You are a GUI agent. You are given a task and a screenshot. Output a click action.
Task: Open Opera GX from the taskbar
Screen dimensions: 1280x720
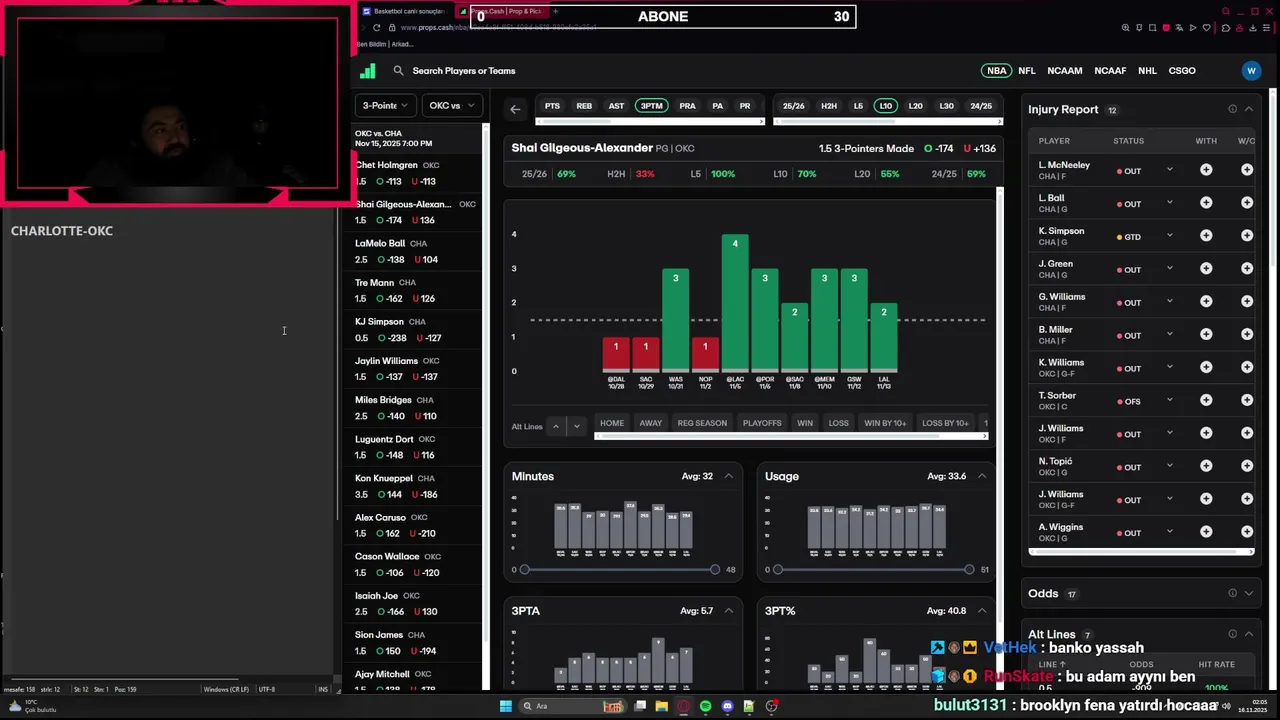(x=683, y=706)
